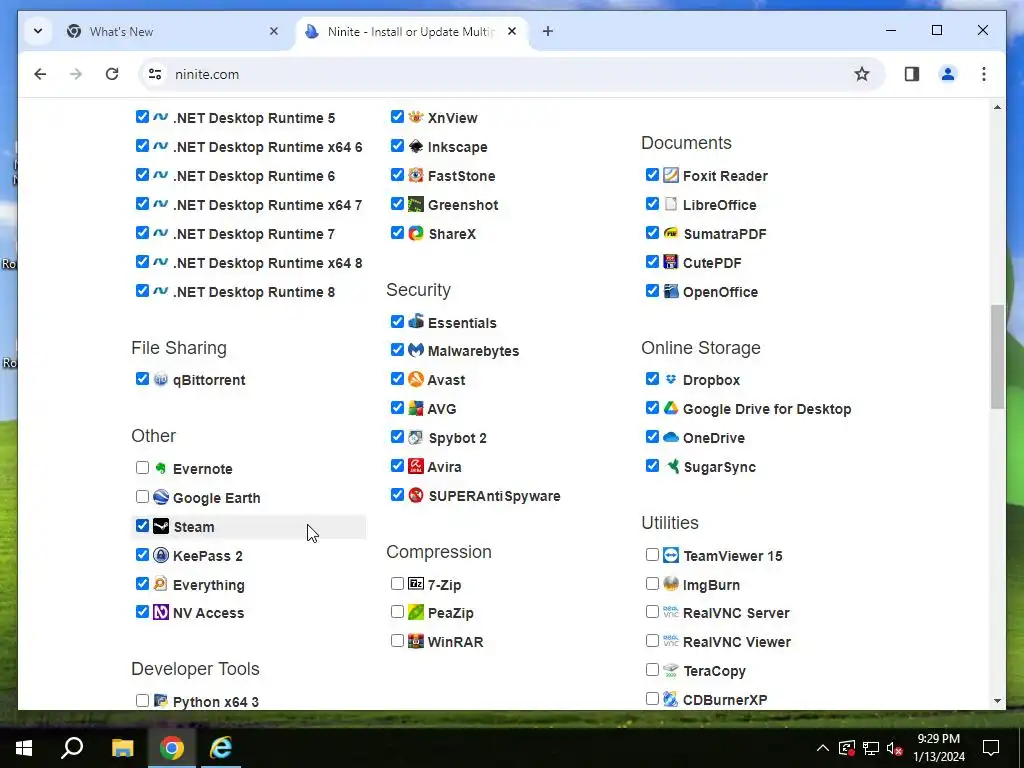1024x768 pixels.
Task: Click the SumatraPDF icon
Action: click(671, 232)
